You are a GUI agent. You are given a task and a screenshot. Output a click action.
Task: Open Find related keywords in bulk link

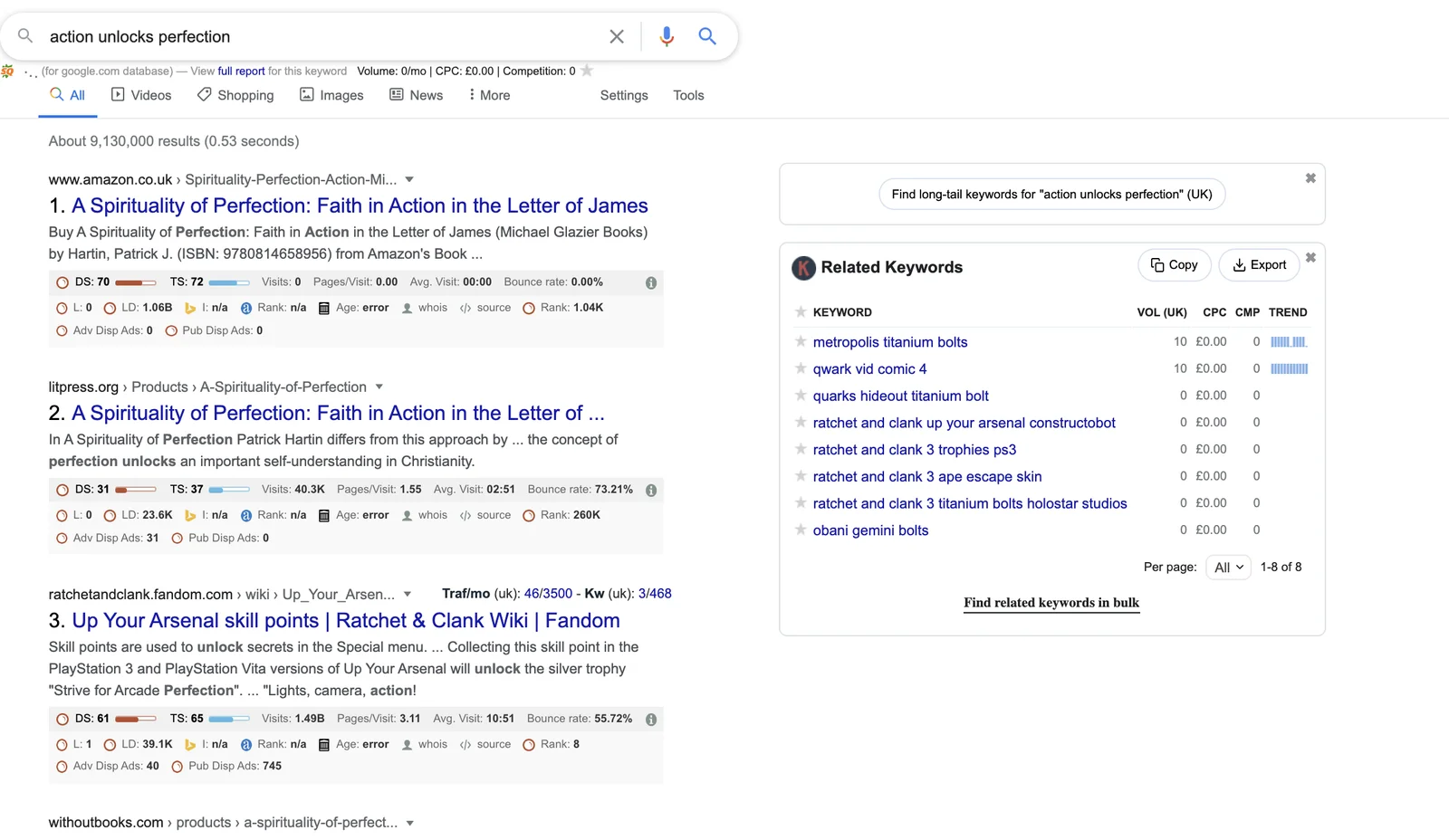coord(1051,603)
